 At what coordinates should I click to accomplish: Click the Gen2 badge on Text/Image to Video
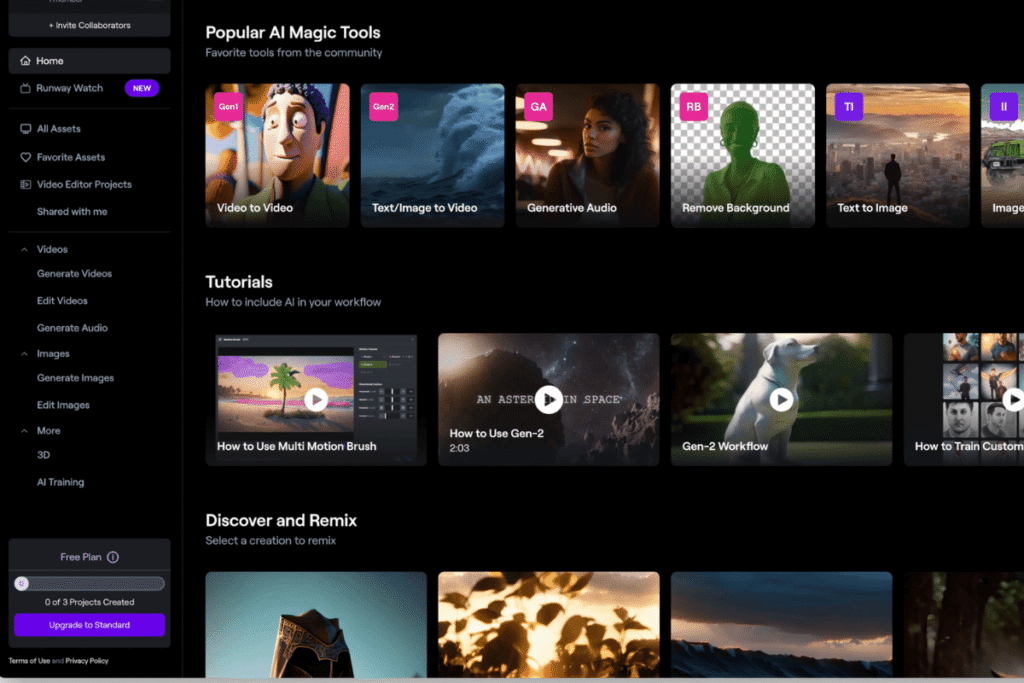383,106
